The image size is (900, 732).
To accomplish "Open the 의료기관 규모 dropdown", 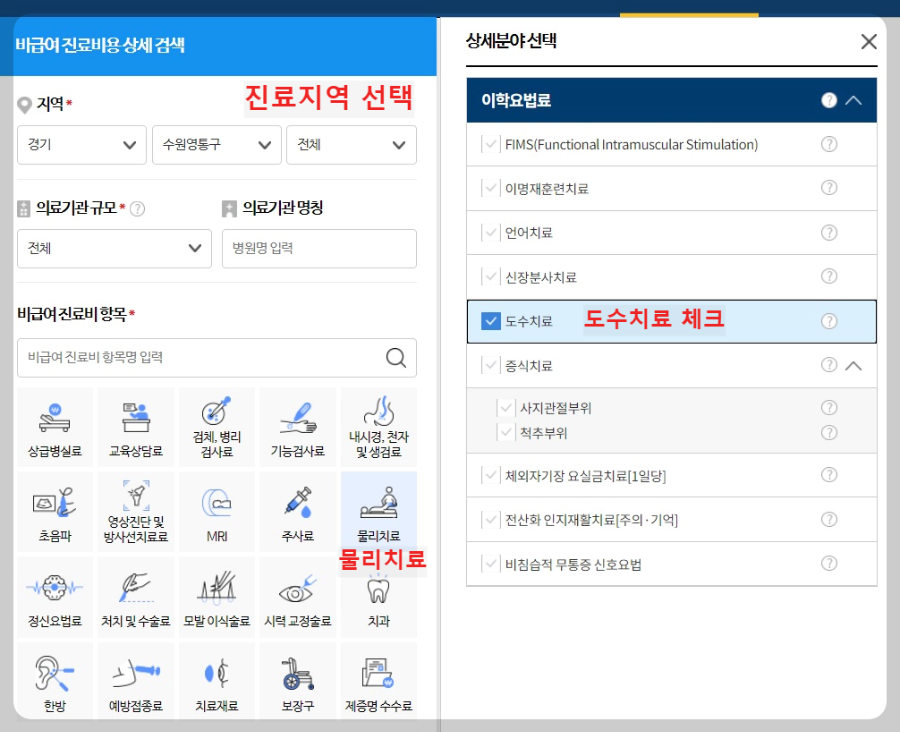I will click(x=114, y=248).
